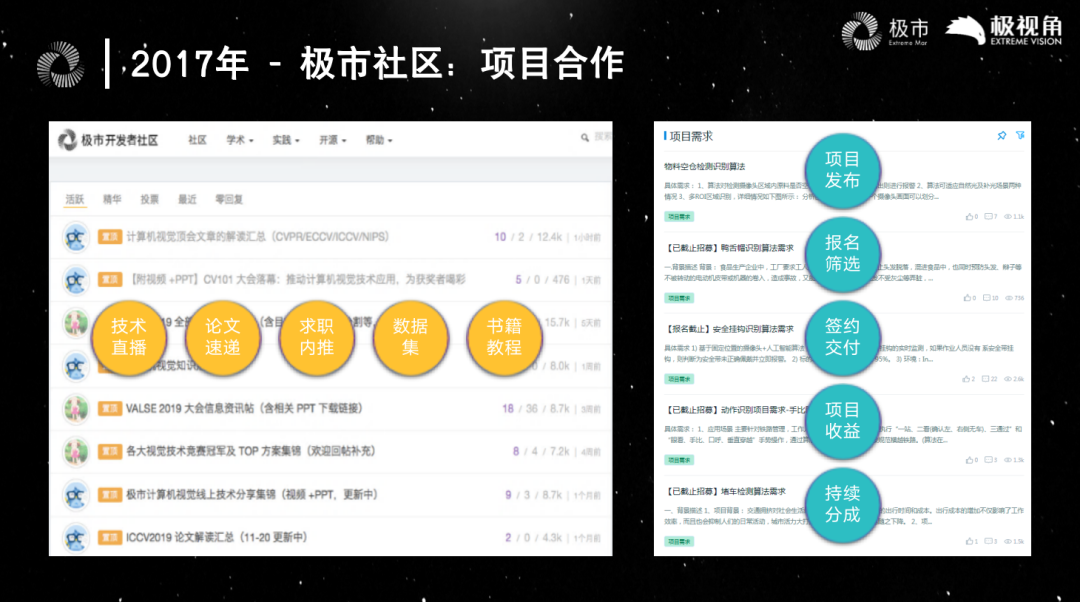Click author avatar of 极市计算机视觉线上技术分享集锦 post

pyautogui.click(x=76, y=495)
